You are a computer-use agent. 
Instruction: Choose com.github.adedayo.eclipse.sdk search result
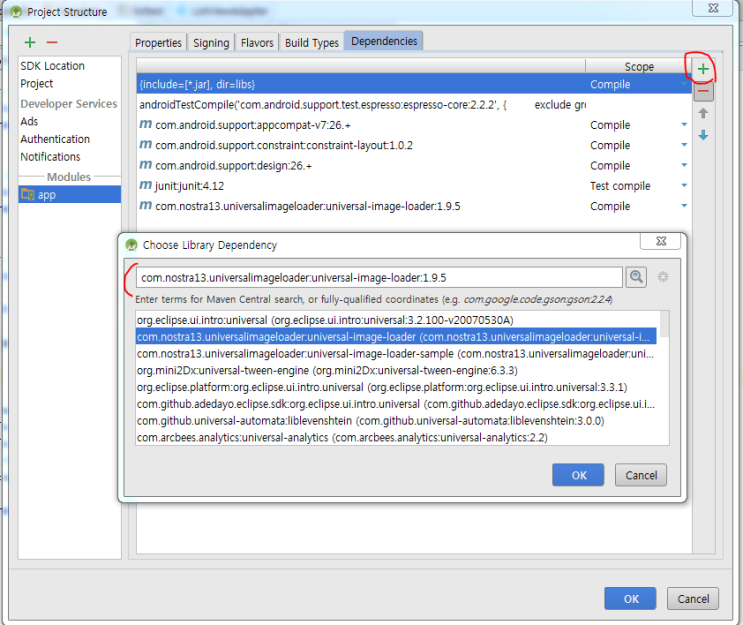(x=397, y=404)
